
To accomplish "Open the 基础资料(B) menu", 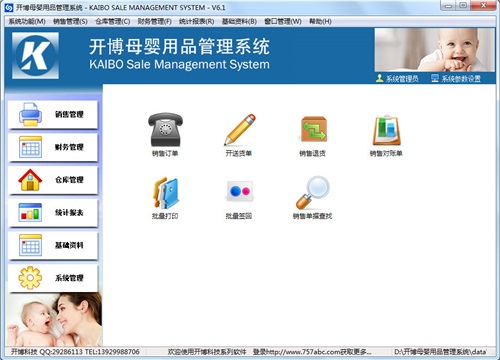I will click(x=239, y=21).
